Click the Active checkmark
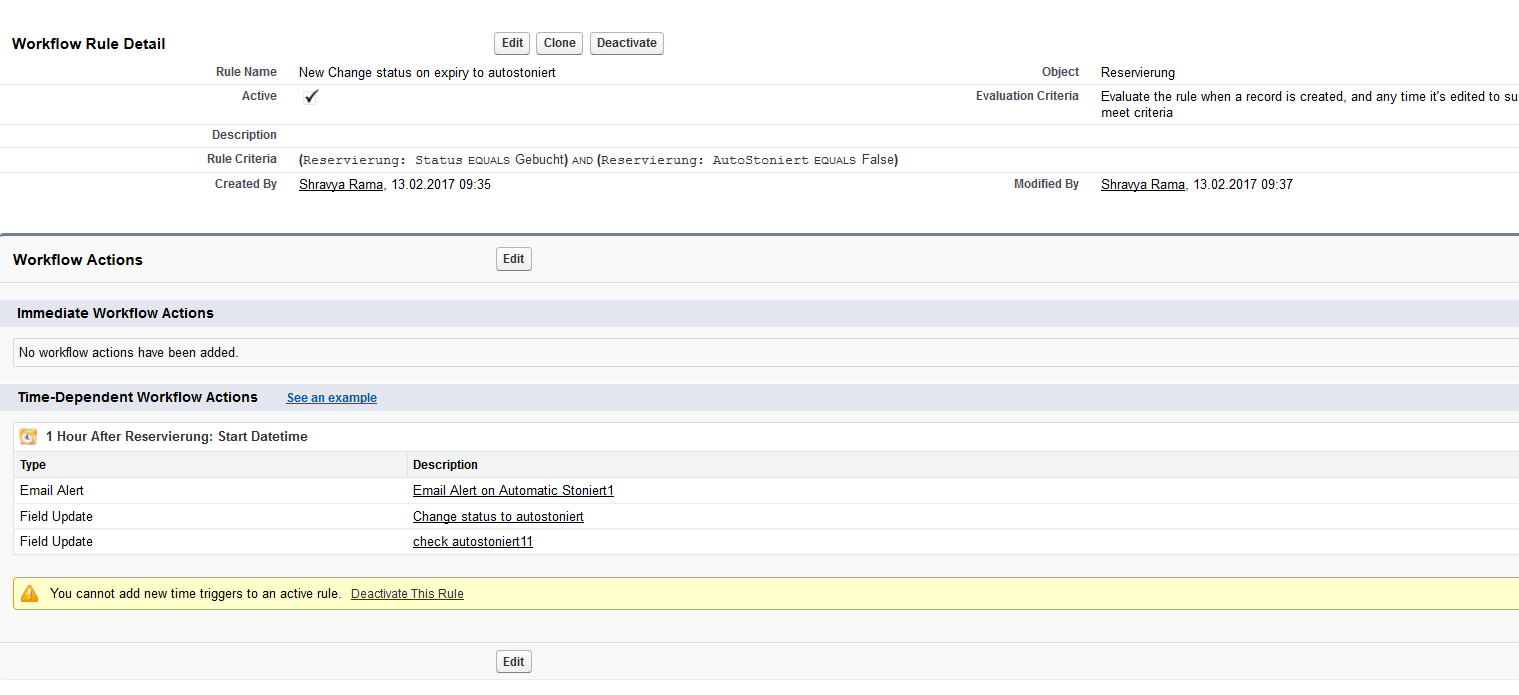1519x695 pixels. coord(311,97)
